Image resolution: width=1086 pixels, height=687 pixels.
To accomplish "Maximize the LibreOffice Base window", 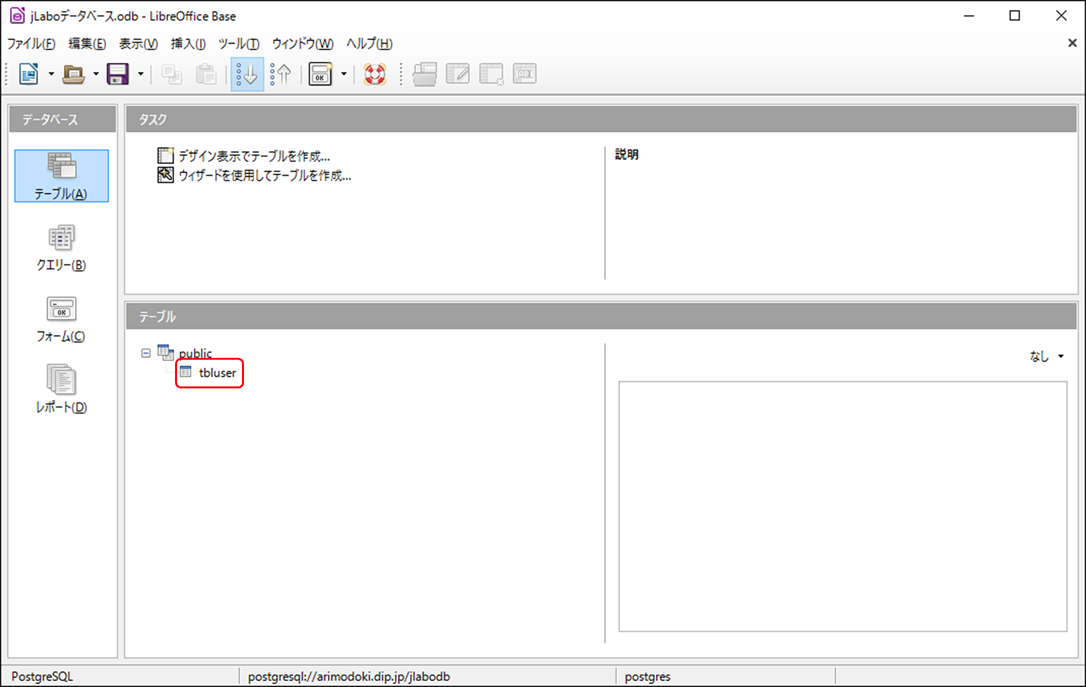I will click(x=1015, y=15).
